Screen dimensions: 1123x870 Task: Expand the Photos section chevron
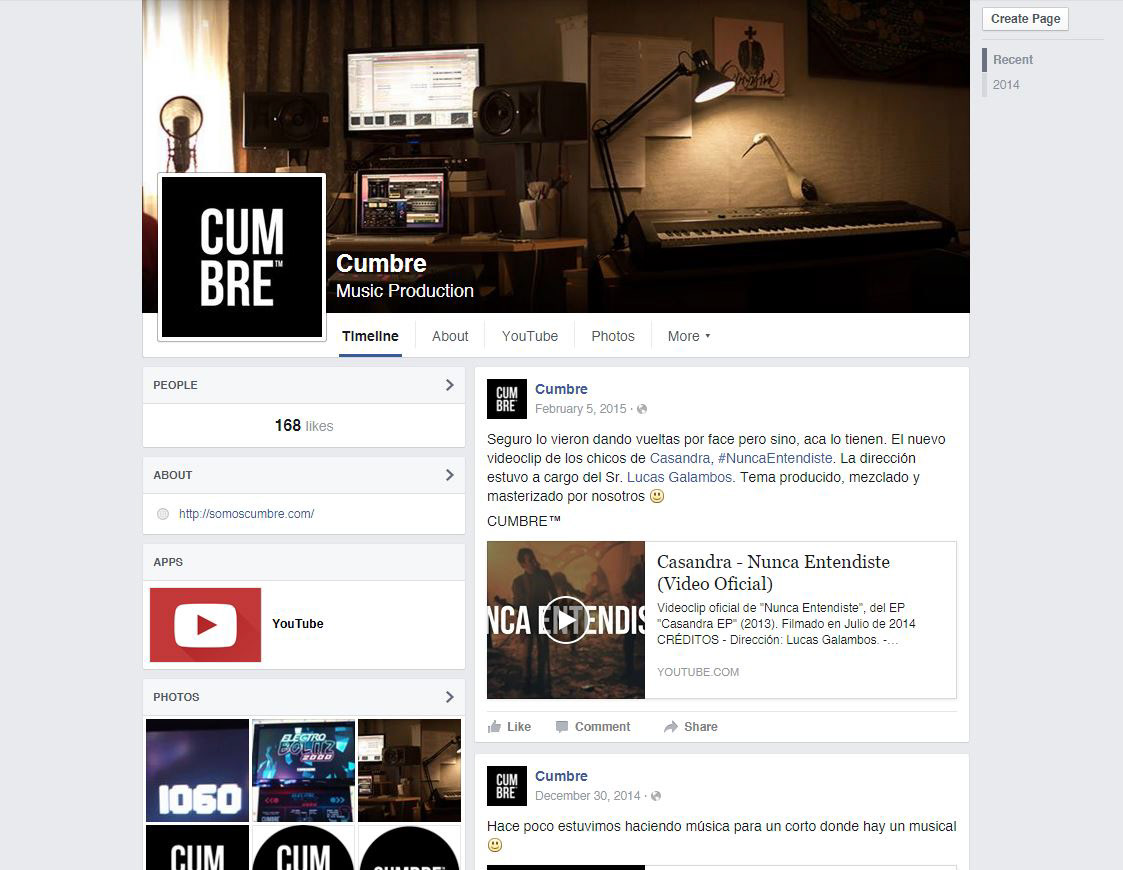tap(450, 697)
